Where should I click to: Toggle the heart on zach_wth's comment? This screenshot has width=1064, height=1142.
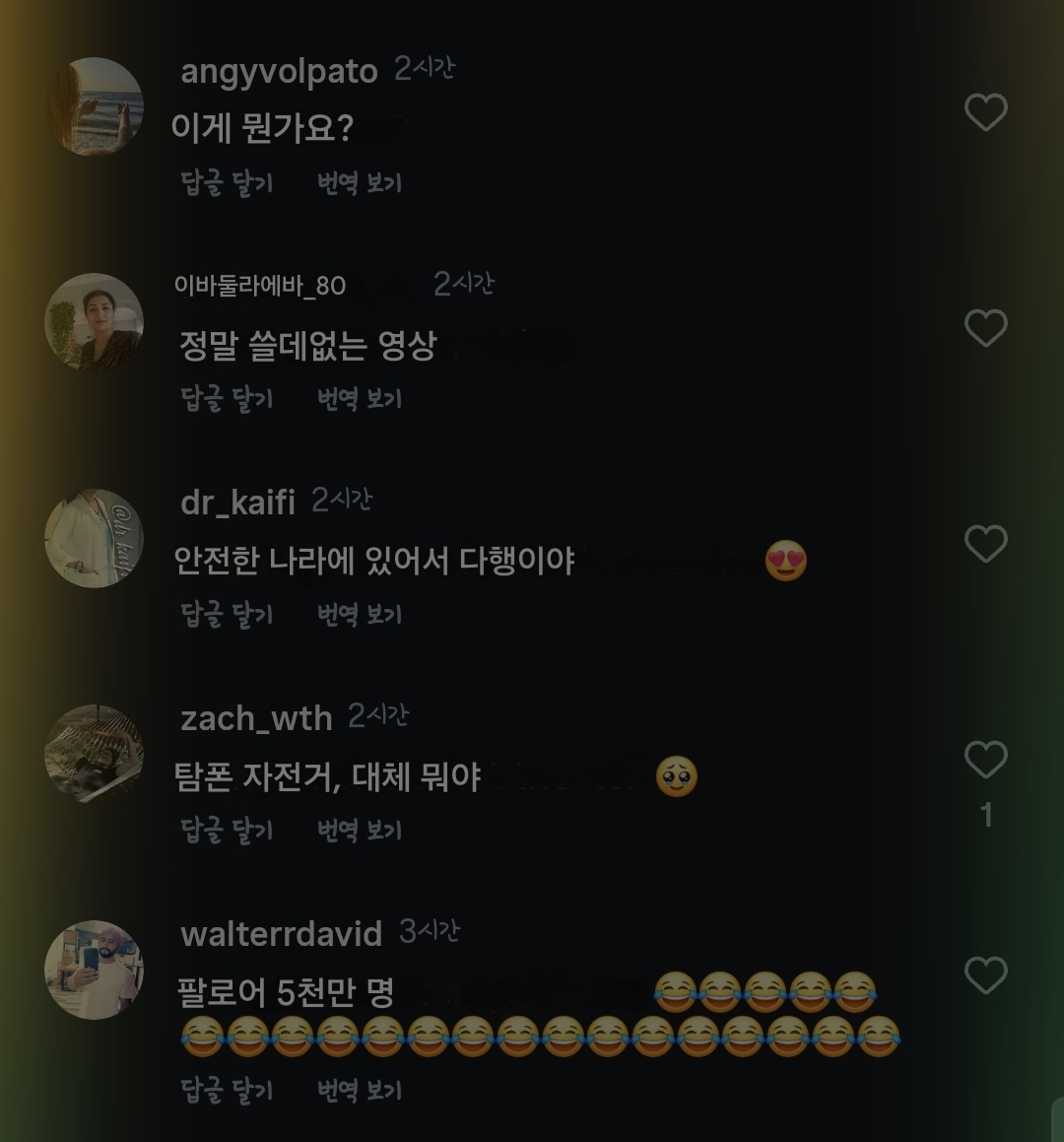click(985, 760)
